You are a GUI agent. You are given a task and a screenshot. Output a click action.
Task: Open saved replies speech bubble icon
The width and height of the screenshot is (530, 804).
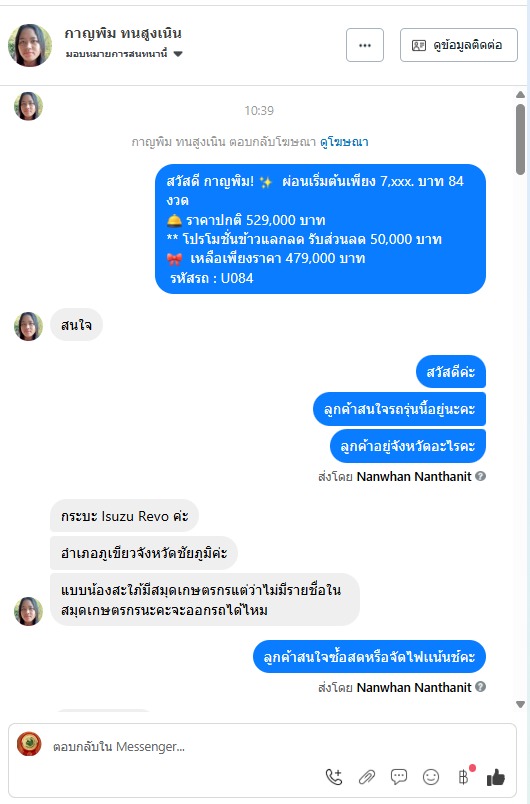coord(399,777)
